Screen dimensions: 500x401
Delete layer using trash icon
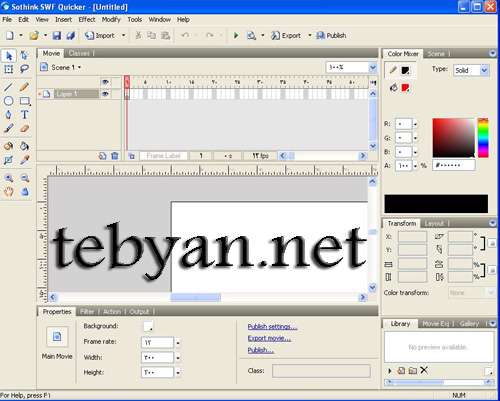click(115, 156)
